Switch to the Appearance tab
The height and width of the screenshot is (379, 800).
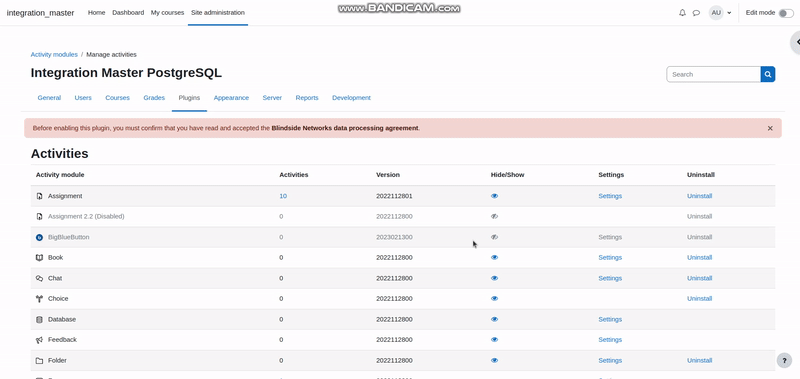coord(231,98)
